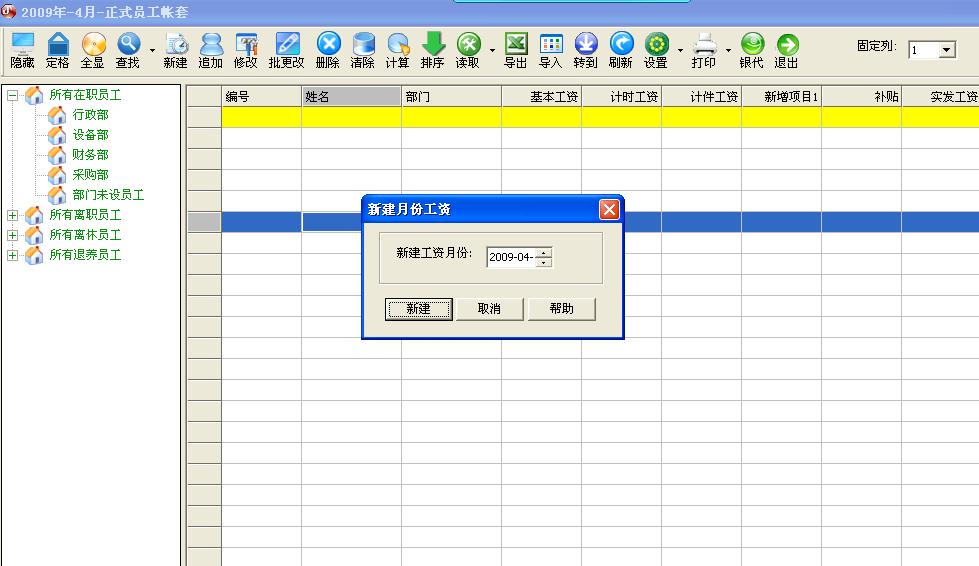The height and width of the screenshot is (566, 979).
Task: Click the 追加 (append) toolbar icon
Action: [x=211, y=50]
